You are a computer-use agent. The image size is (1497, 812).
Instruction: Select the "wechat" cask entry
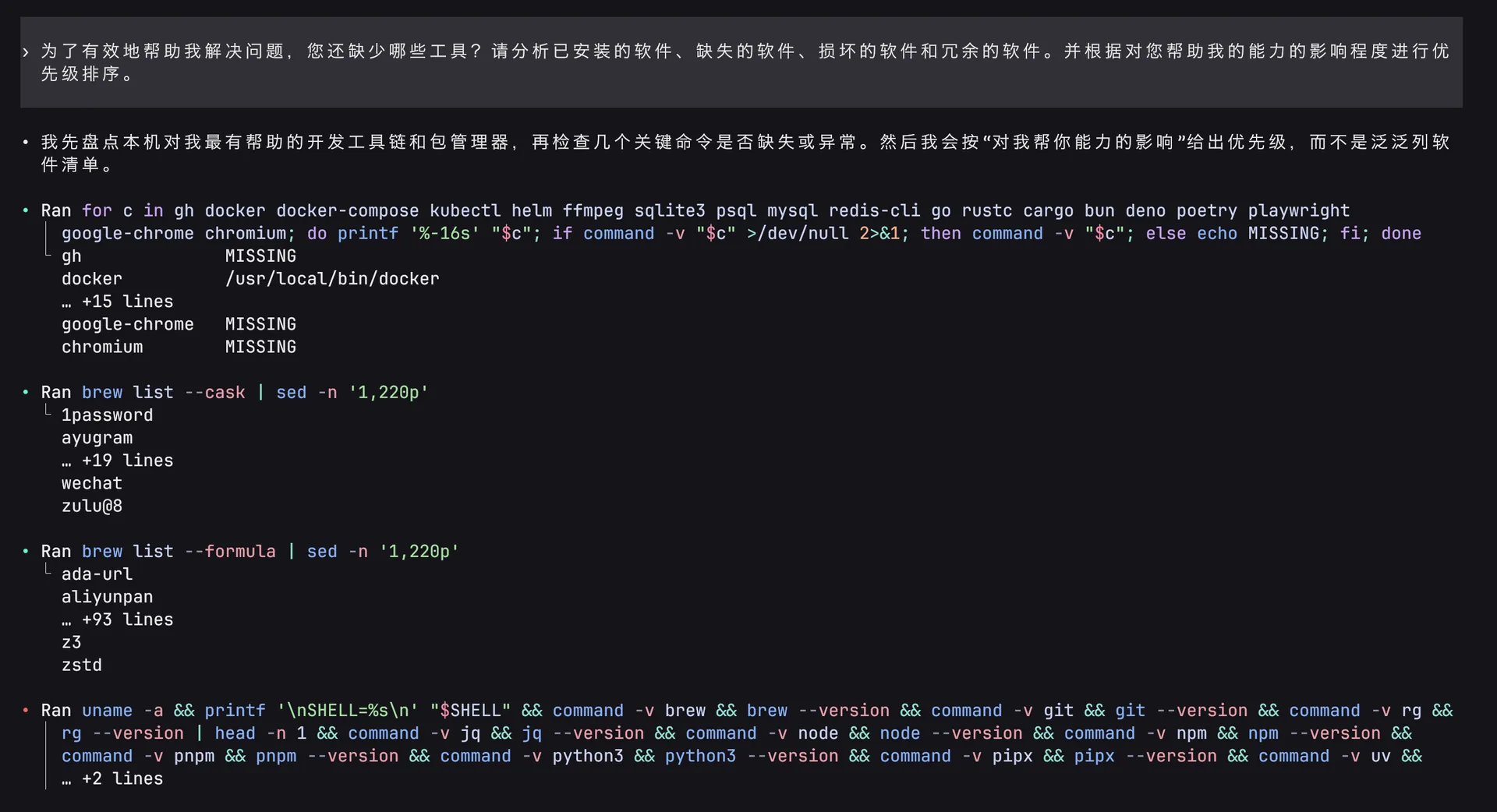pos(91,483)
